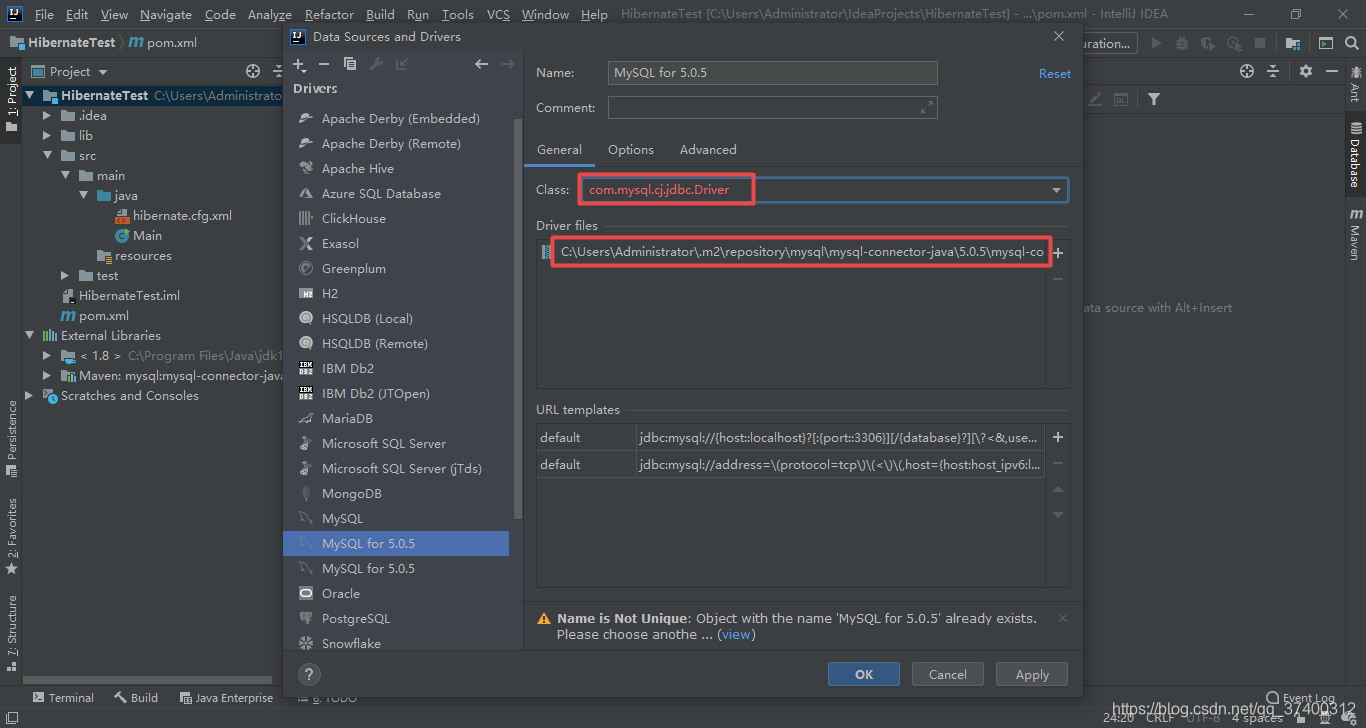Image resolution: width=1366 pixels, height=728 pixels.
Task: Open Database panel settings gear
Action: tap(1305, 71)
